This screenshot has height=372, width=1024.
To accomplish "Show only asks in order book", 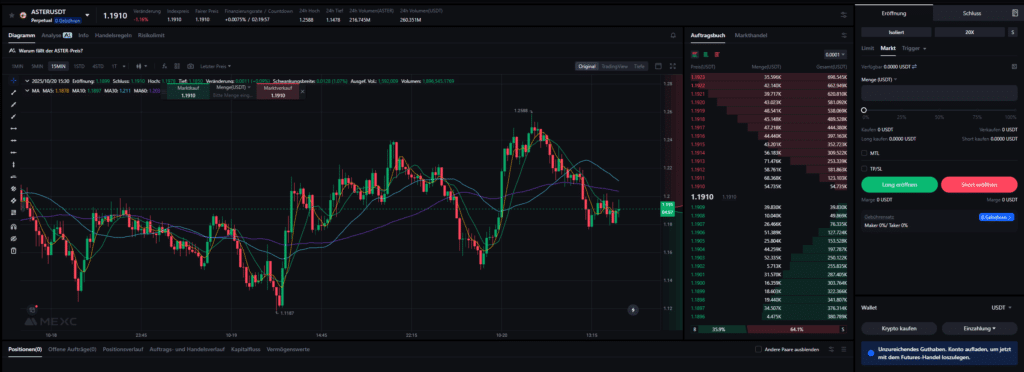I will [716, 55].
